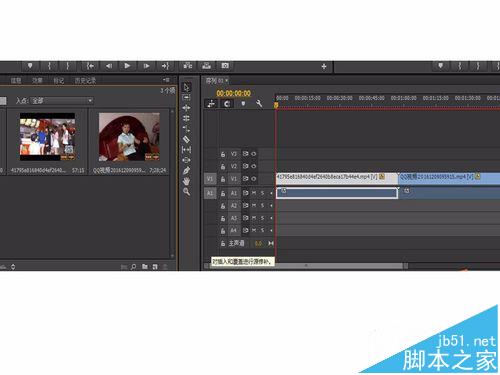Solo audio track A2
500x375 pixels.
click(x=262, y=205)
